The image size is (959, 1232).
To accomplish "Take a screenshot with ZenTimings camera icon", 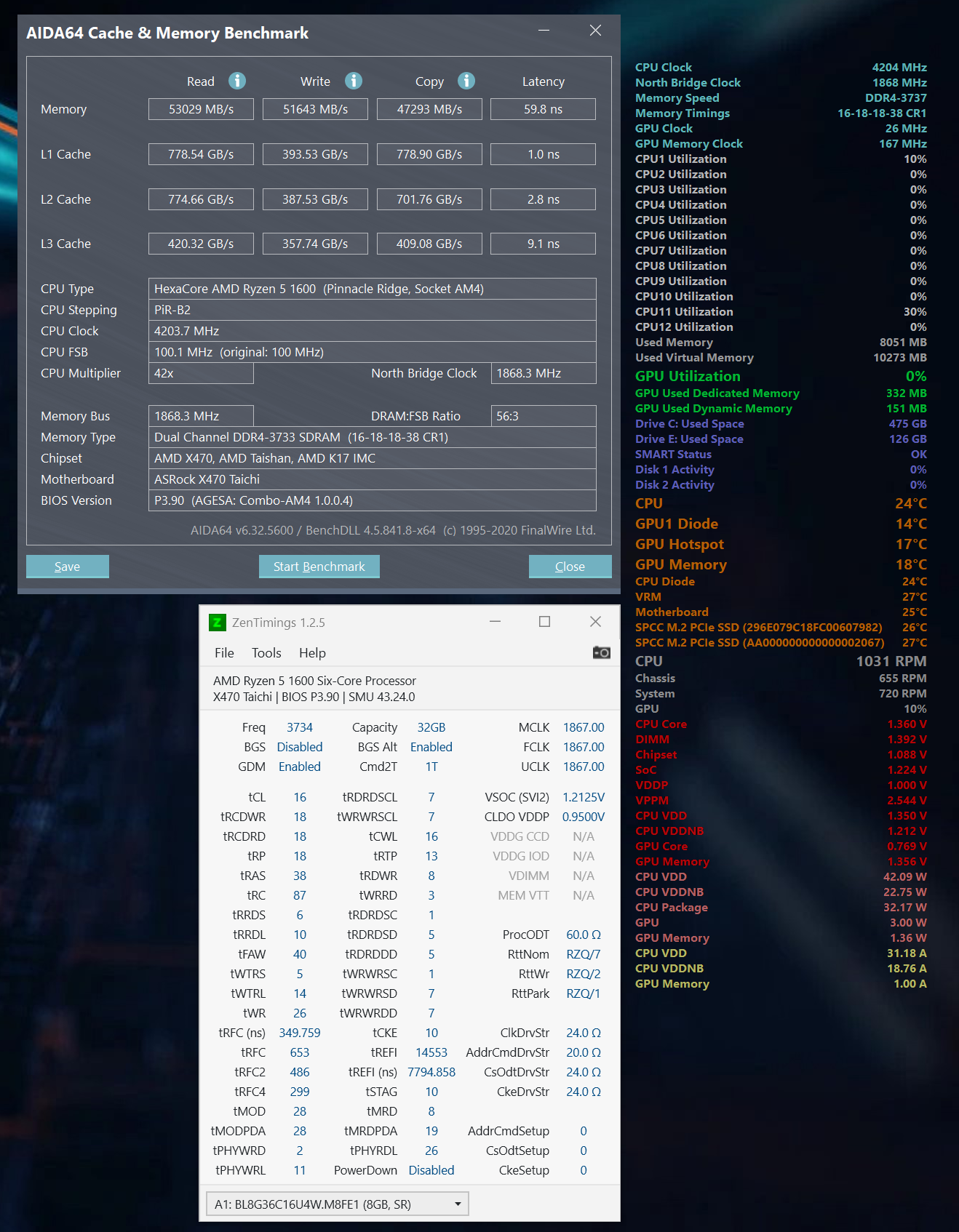I will pos(602,652).
